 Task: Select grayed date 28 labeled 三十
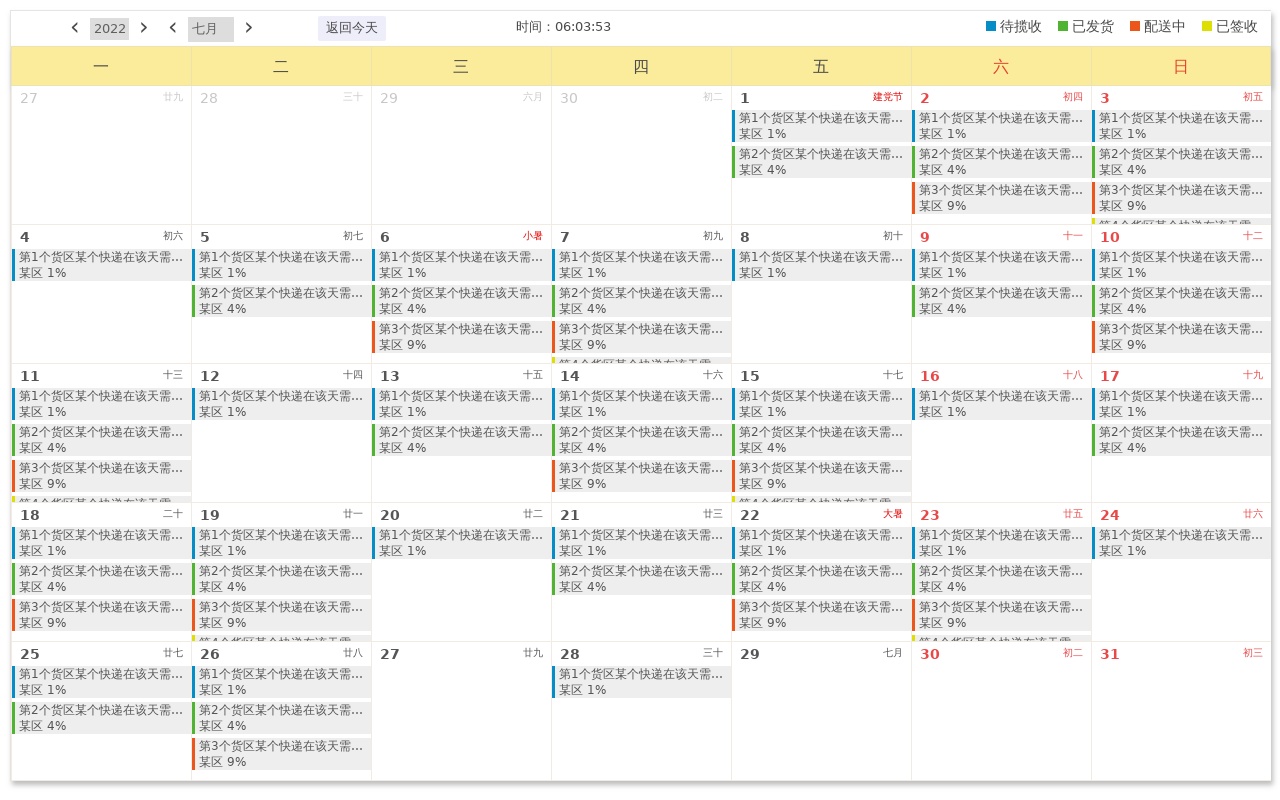209,98
